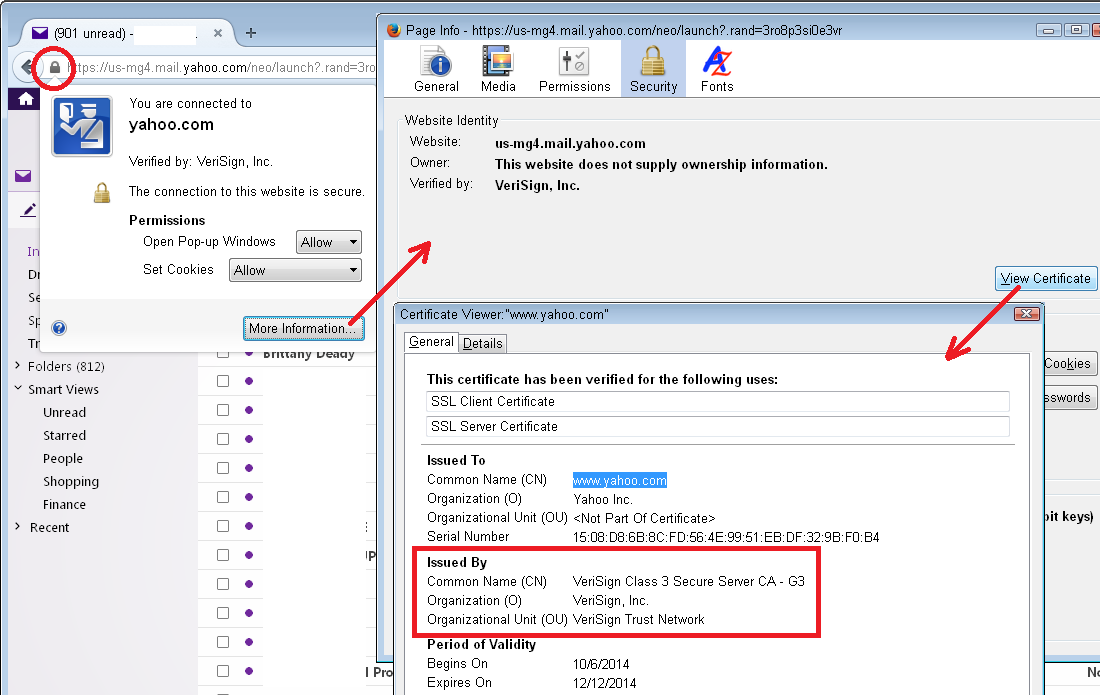Screen dimensions: 1100x695
Task: Click the Yahoo Inc. organization value
Action: pyautogui.click(x=603, y=499)
